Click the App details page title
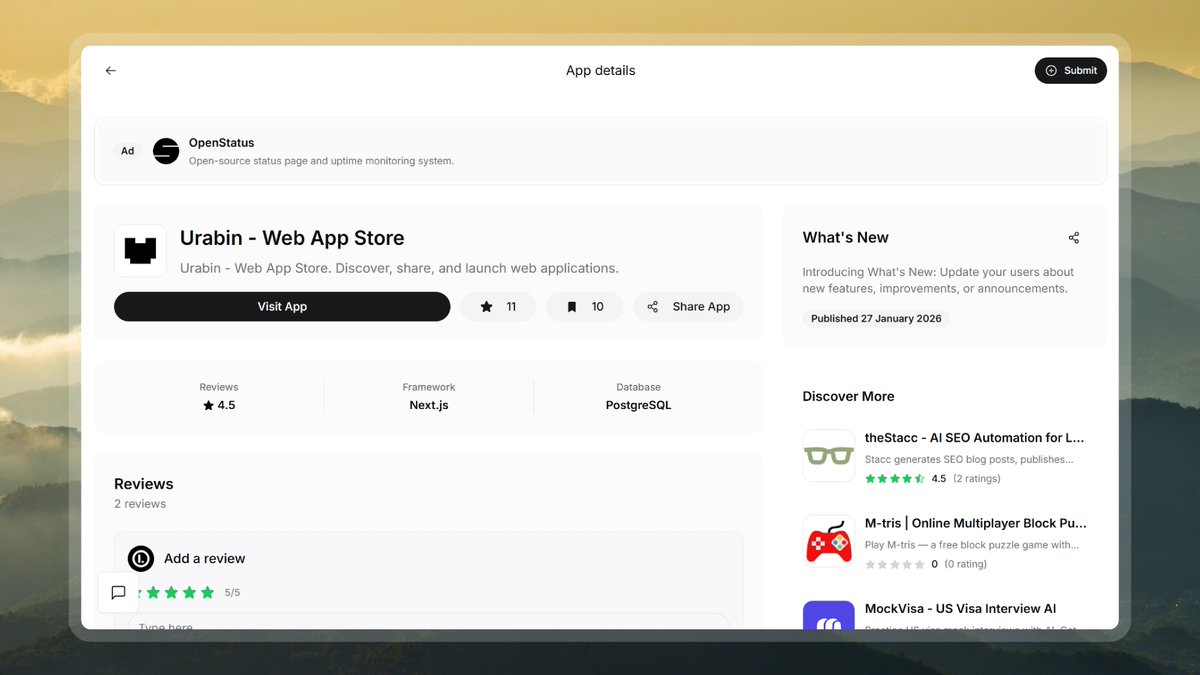 [x=601, y=71]
